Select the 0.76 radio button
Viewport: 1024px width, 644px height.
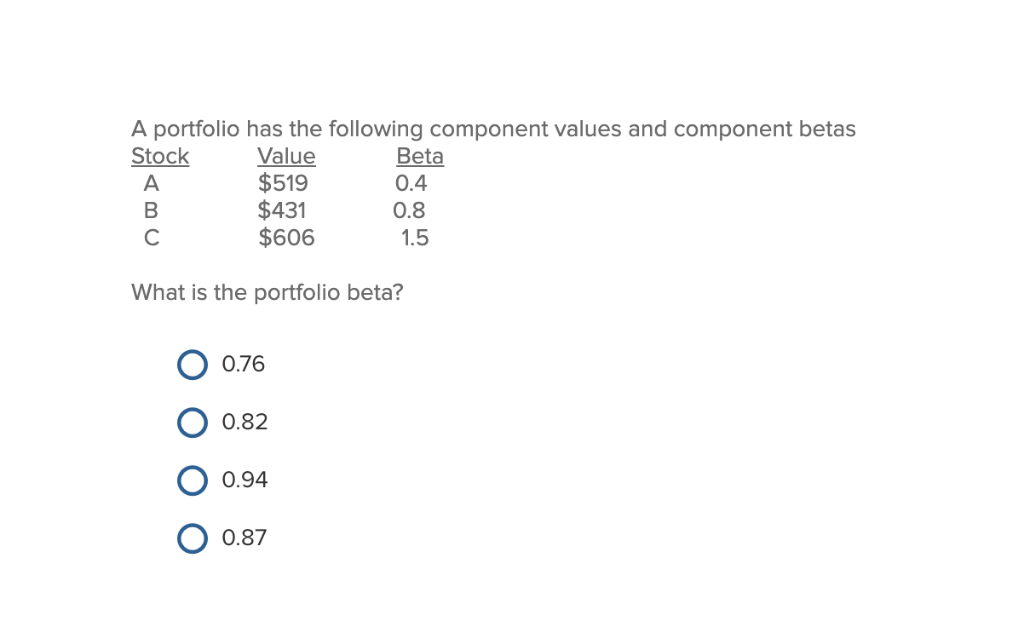(192, 365)
